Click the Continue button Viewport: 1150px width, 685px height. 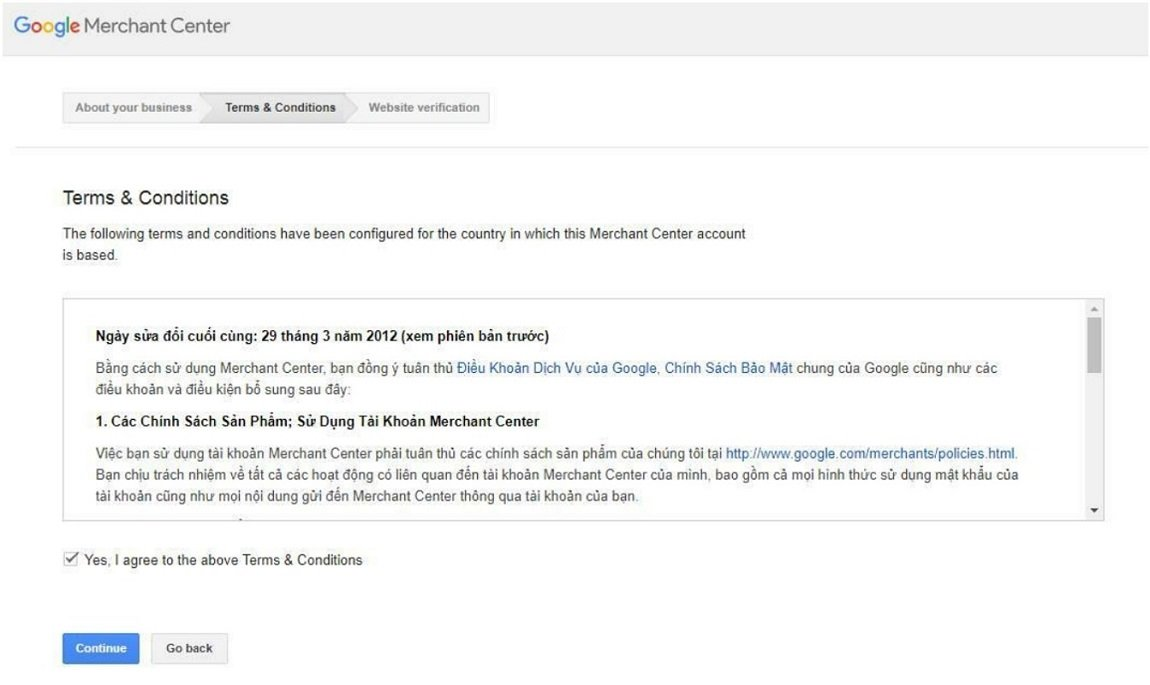coord(100,648)
